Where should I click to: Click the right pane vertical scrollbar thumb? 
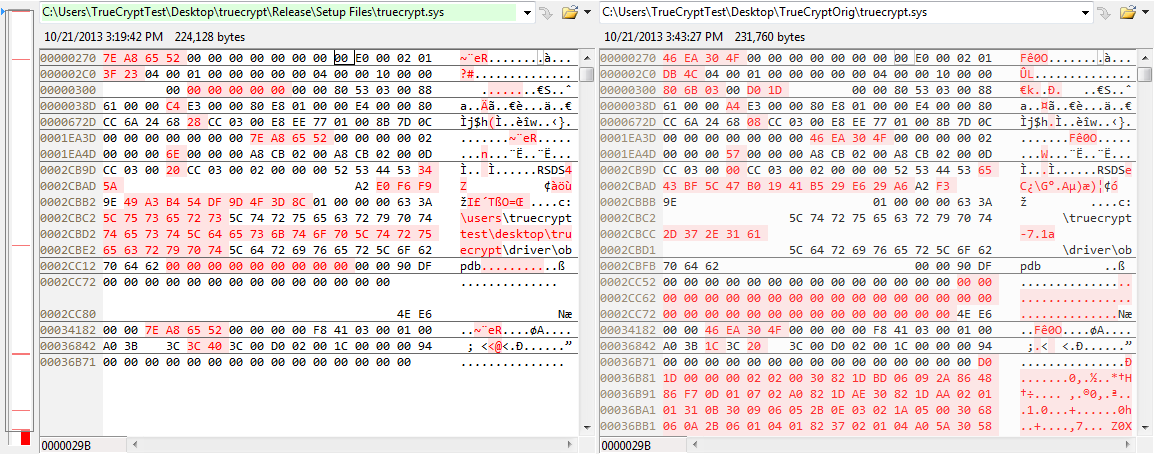(1145, 74)
